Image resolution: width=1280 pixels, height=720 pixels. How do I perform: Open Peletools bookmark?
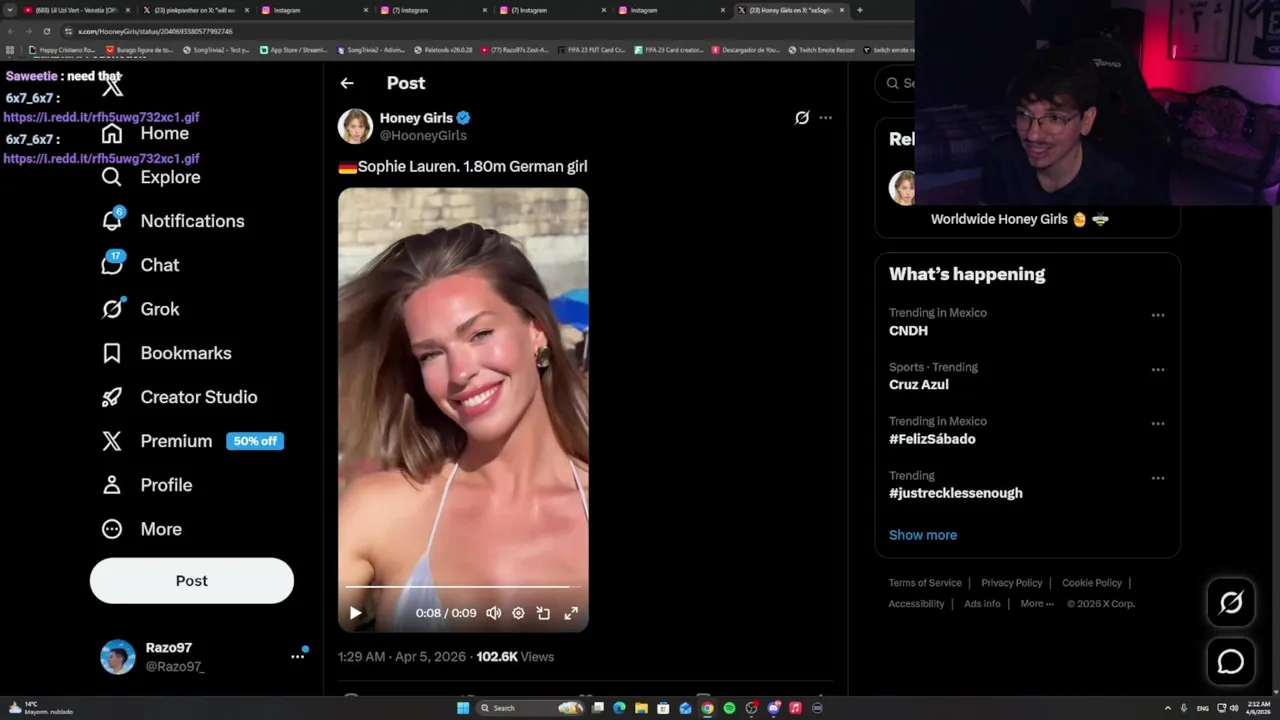(442, 50)
